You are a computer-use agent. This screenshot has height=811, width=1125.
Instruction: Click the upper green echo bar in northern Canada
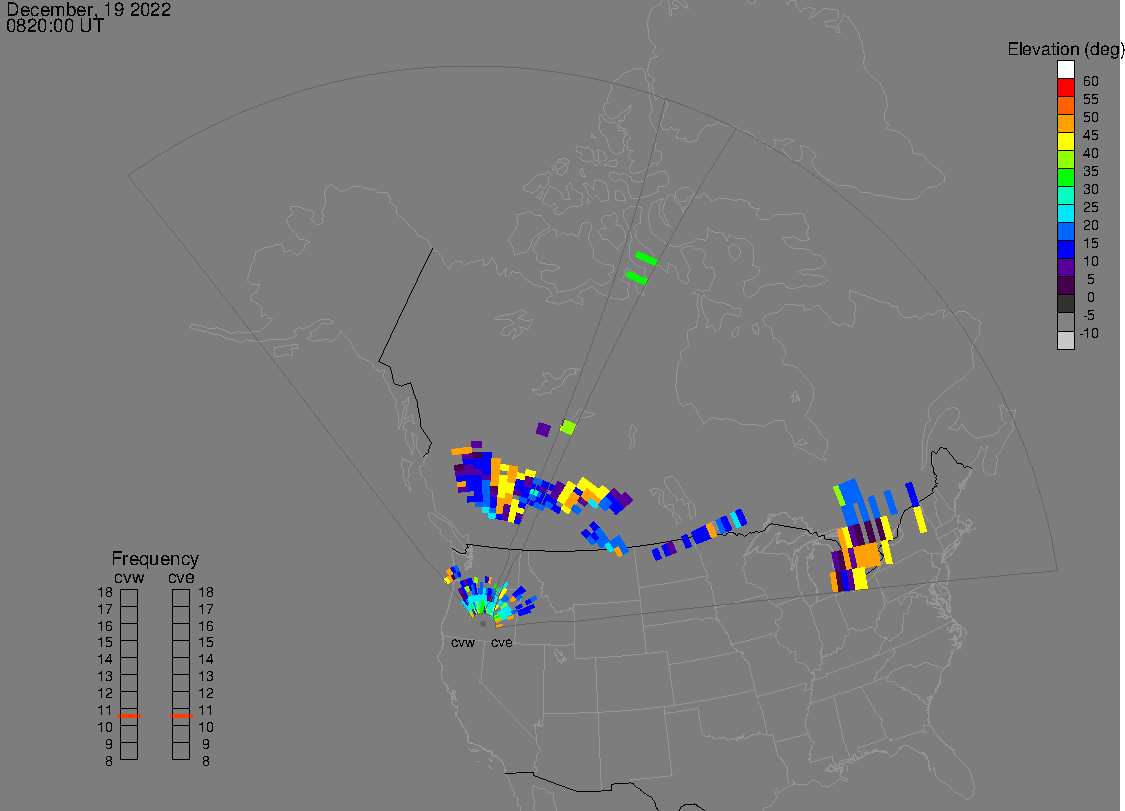(x=646, y=258)
